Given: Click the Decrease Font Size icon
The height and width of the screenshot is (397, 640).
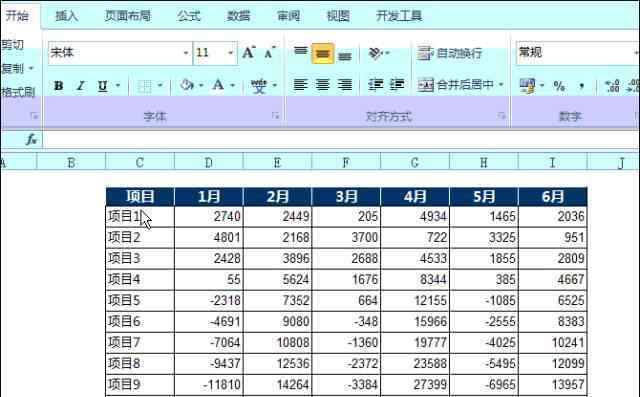Looking at the screenshot, I should tap(269, 53).
